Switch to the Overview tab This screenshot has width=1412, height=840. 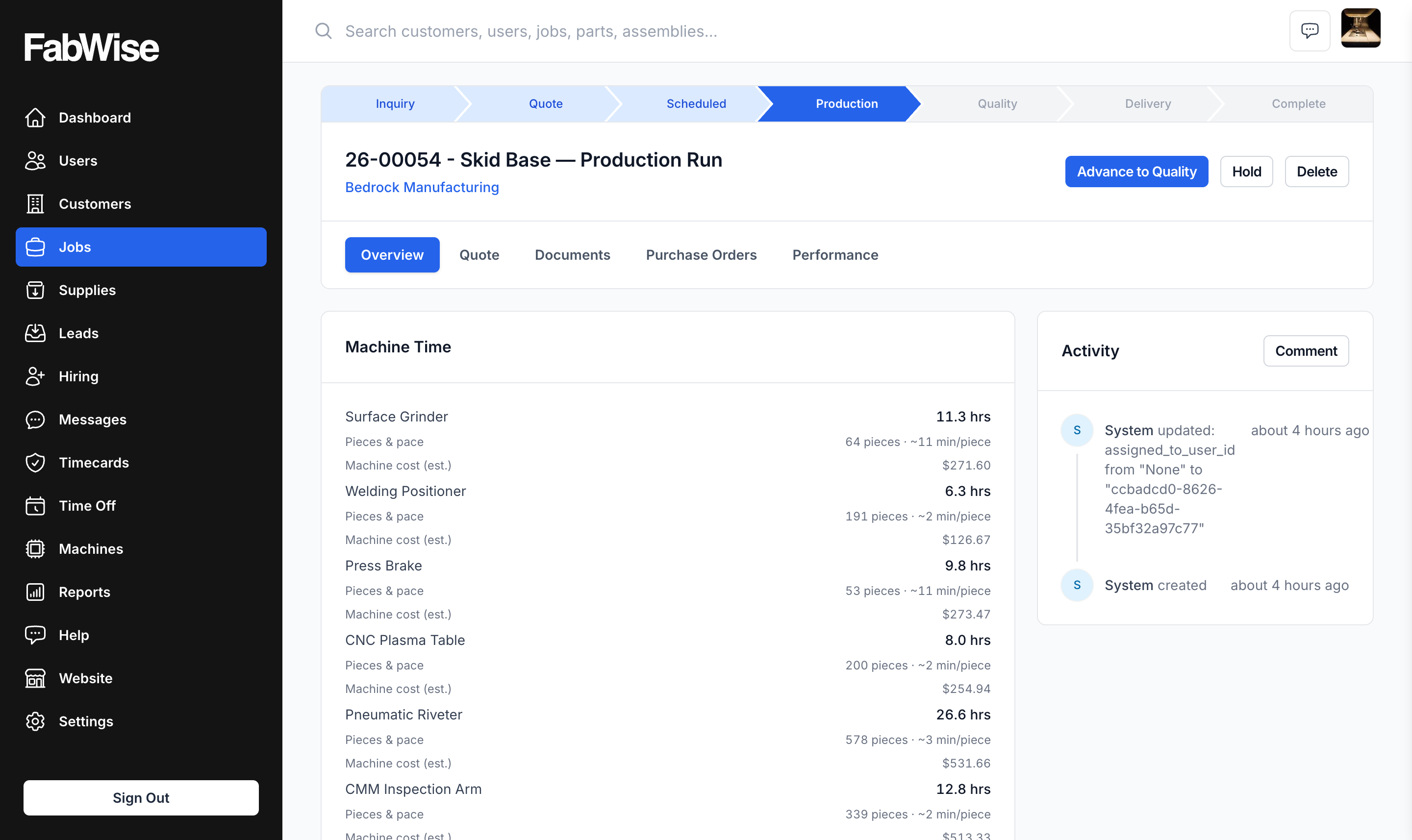click(392, 255)
